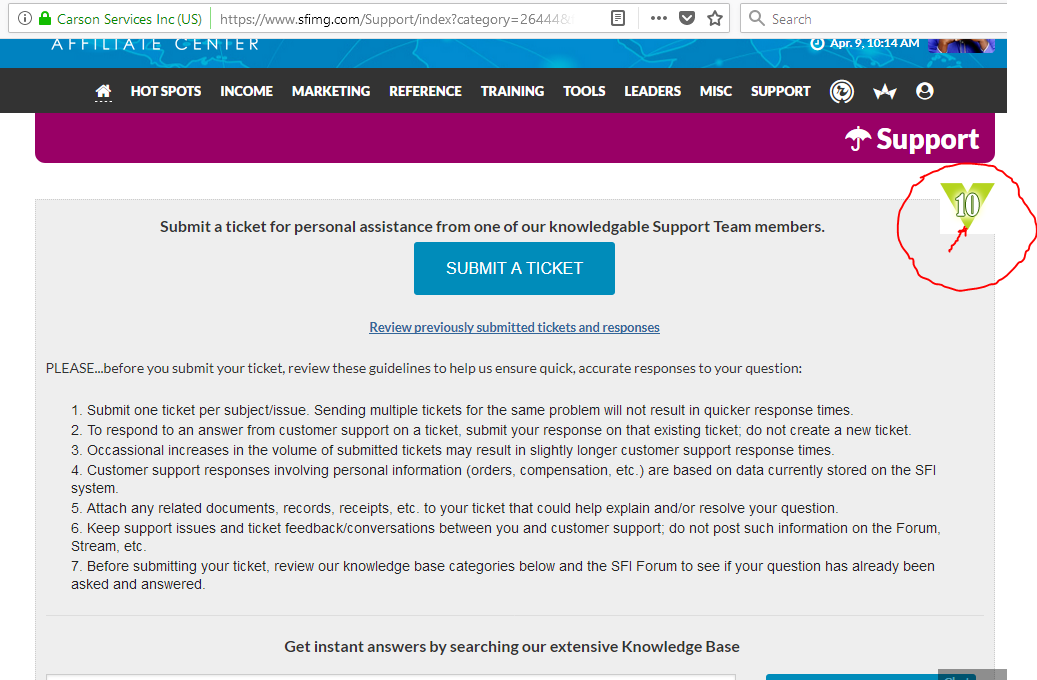Click the green padlock security icon
This screenshot has width=1037, height=680.
pos(45,19)
